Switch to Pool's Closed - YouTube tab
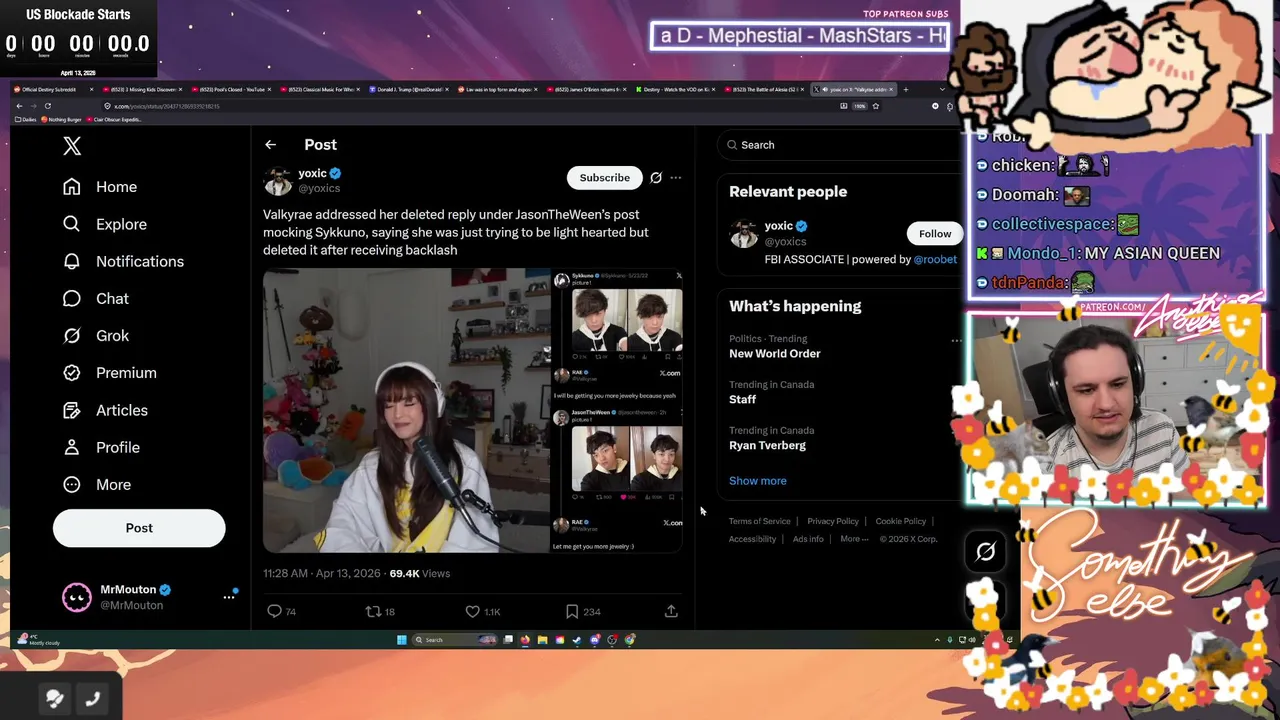Viewport: 1280px width, 720px height. [x=229, y=89]
